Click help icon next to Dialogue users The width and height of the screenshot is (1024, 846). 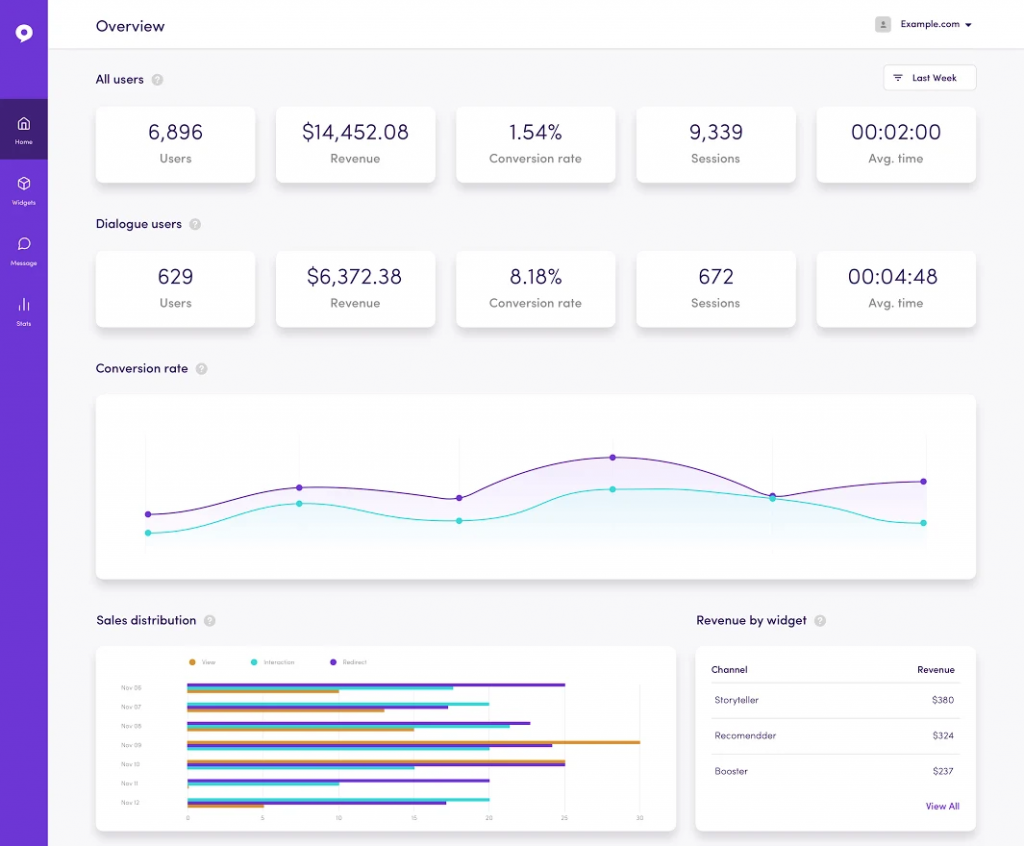pos(195,224)
